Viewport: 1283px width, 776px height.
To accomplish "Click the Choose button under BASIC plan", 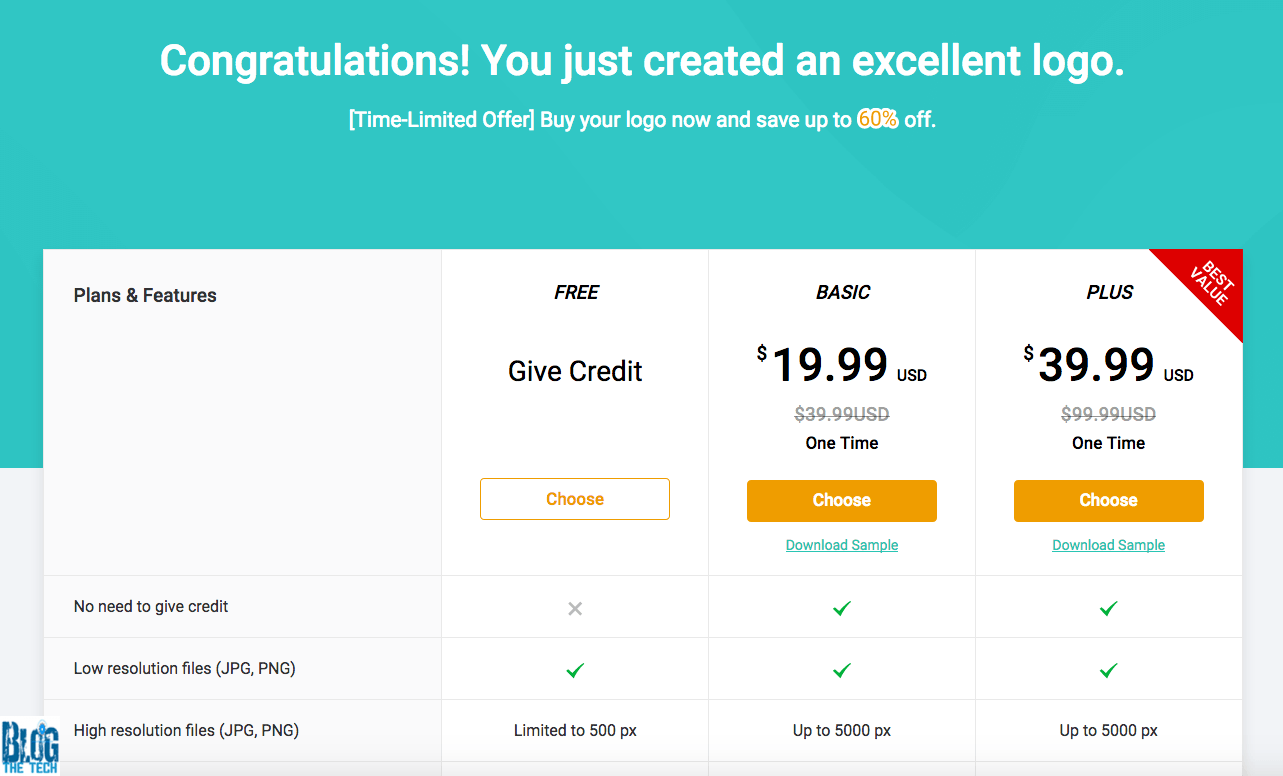I will point(842,501).
